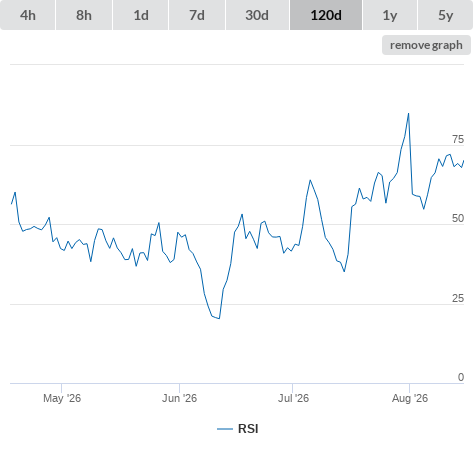The height and width of the screenshot is (455, 474).
Task: Click the Jul '26 axis label
Action: 293,398
